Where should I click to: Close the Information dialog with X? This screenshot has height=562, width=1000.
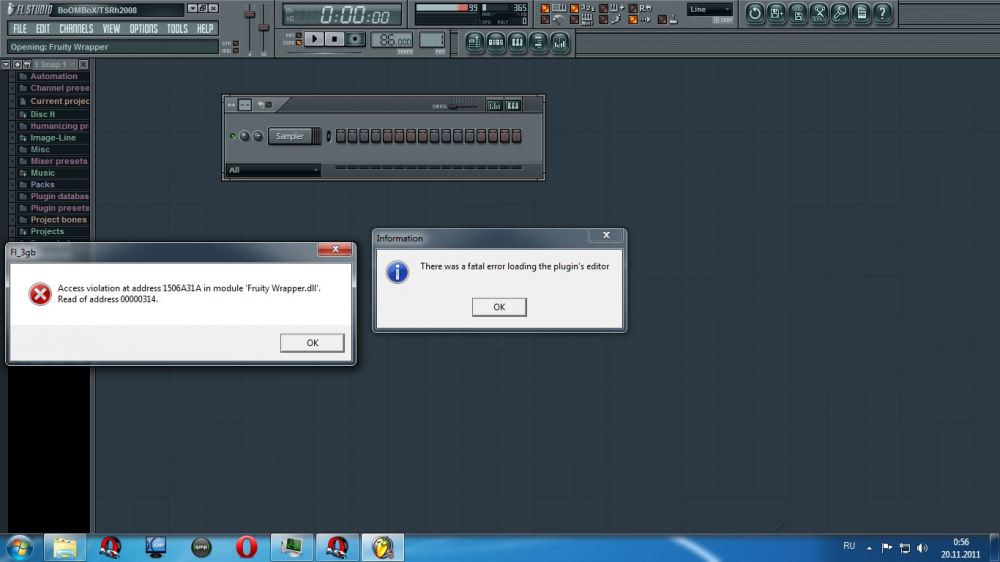(x=606, y=235)
